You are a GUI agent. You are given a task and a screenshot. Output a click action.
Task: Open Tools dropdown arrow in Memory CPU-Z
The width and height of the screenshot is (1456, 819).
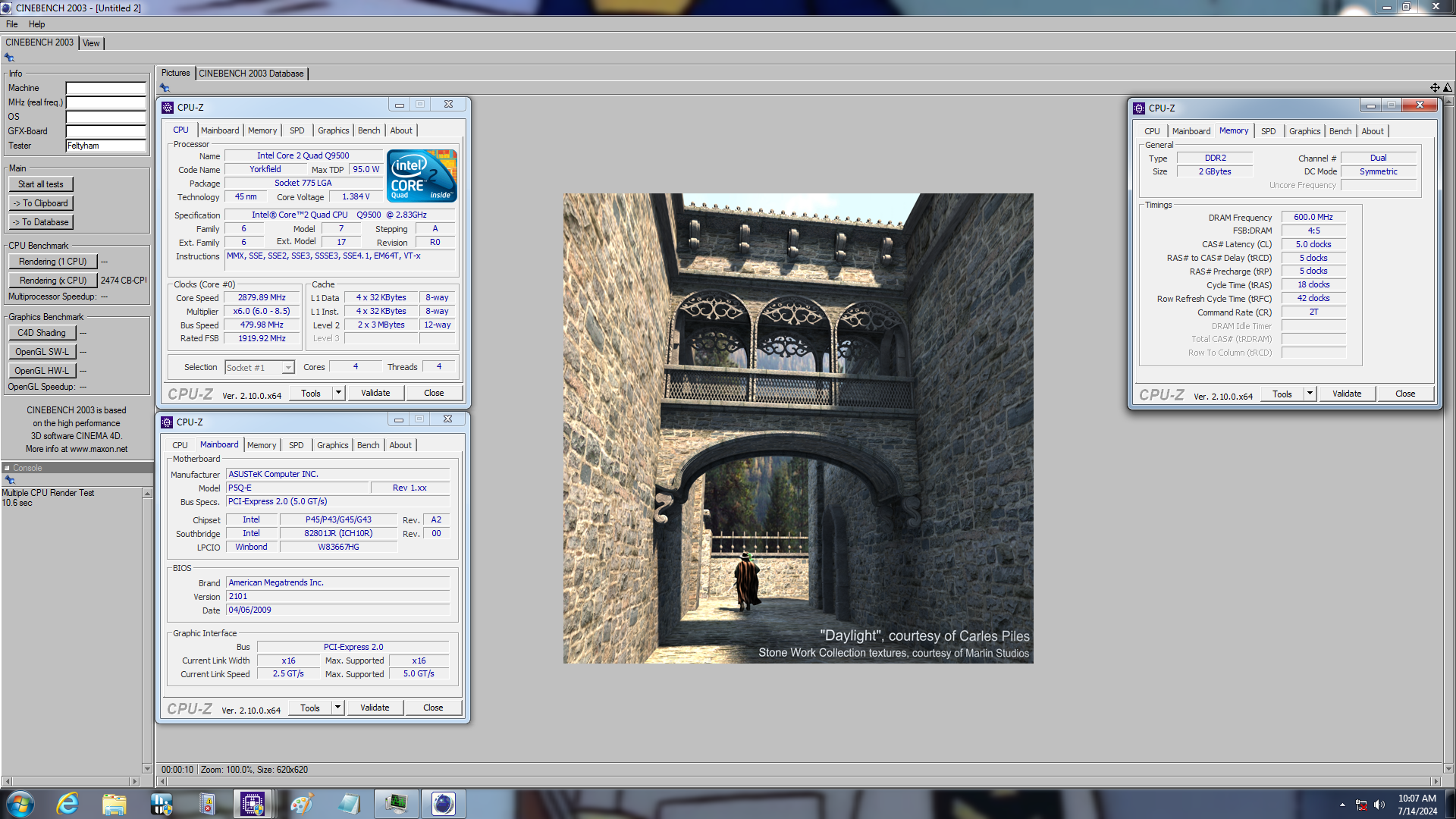(x=1310, y=394)
